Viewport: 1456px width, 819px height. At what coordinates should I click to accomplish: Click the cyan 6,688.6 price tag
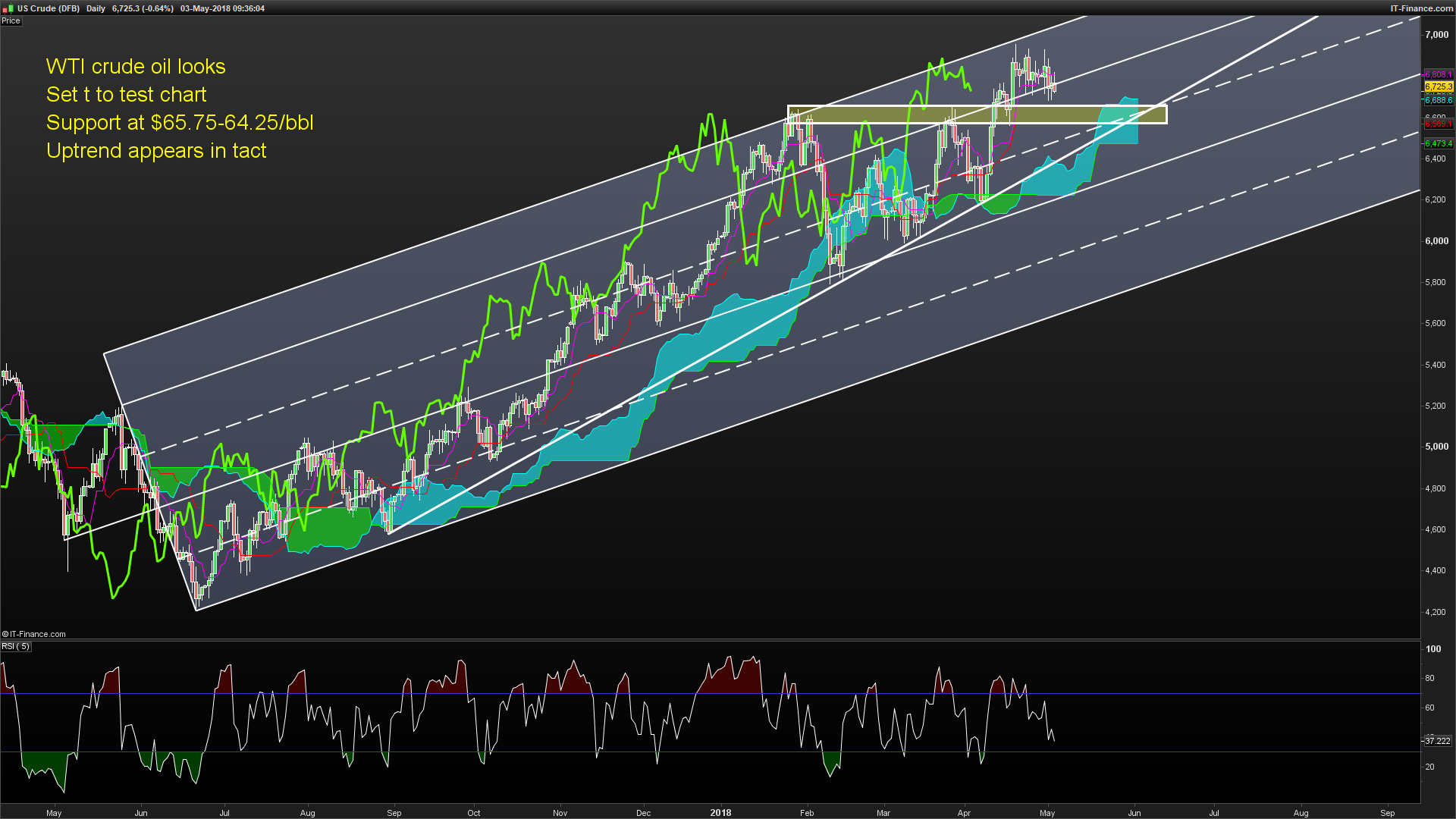point(1439,100)
